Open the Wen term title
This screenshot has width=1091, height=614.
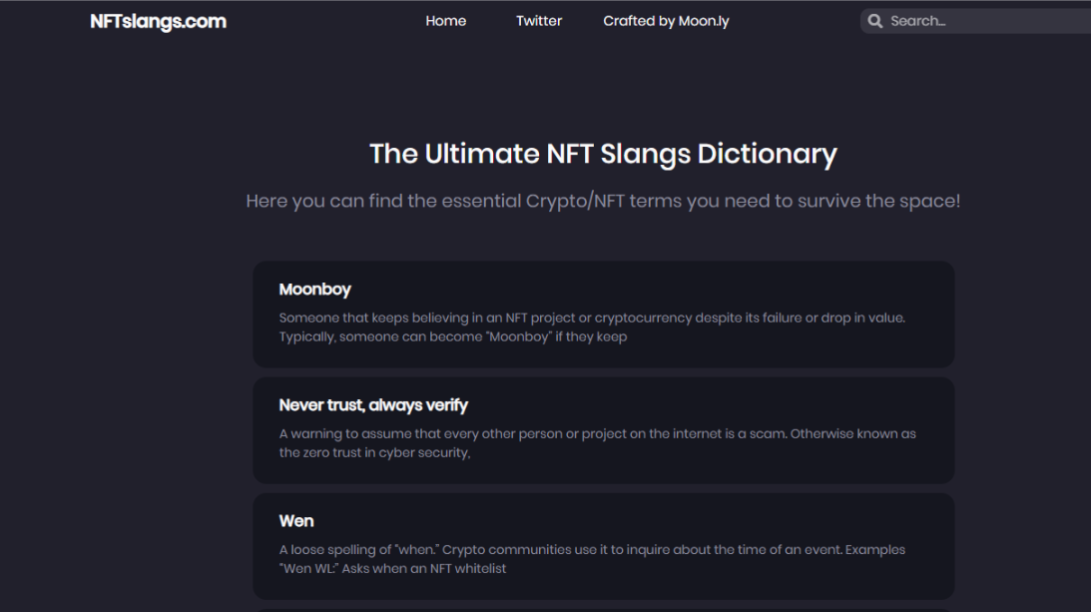click(x=296, y=521)
